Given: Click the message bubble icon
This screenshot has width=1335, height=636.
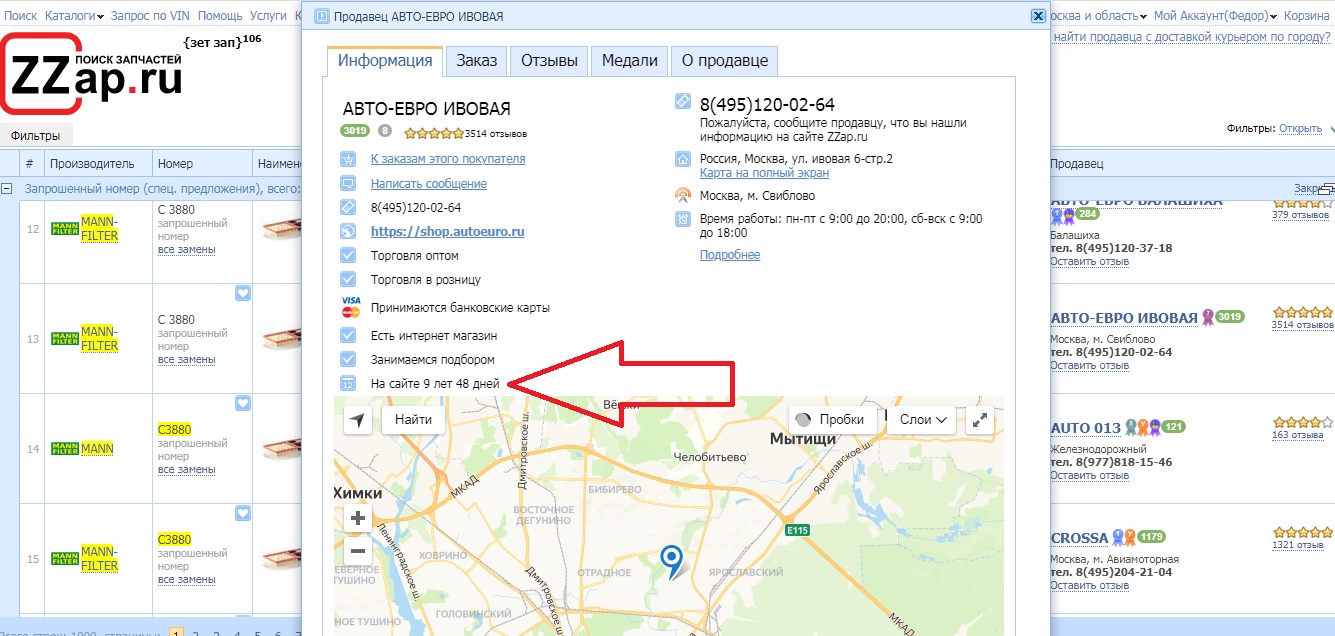Looking at the screenshot, I should [348, 184].
